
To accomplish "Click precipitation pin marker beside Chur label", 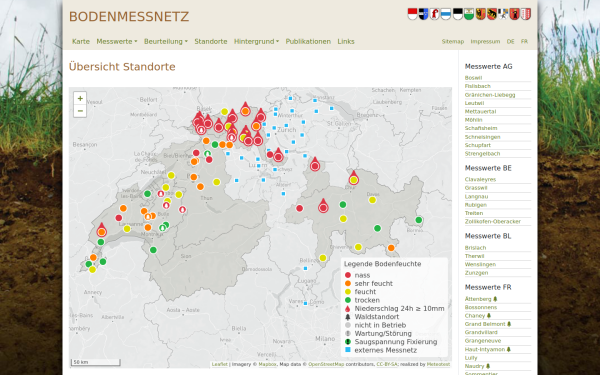I will (354, 178).
